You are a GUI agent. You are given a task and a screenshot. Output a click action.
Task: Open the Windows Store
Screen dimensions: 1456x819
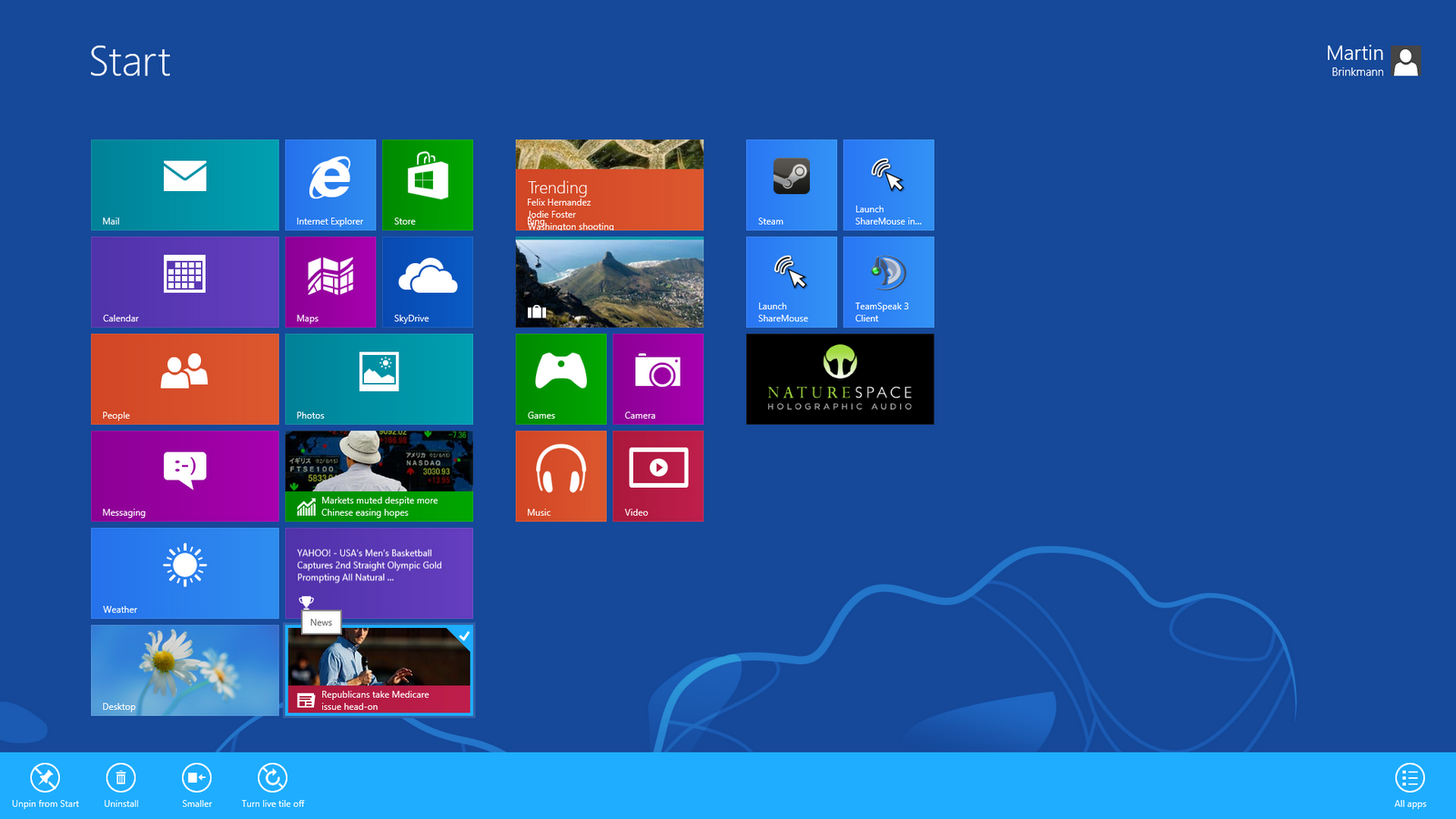click(x=428, y=185)
